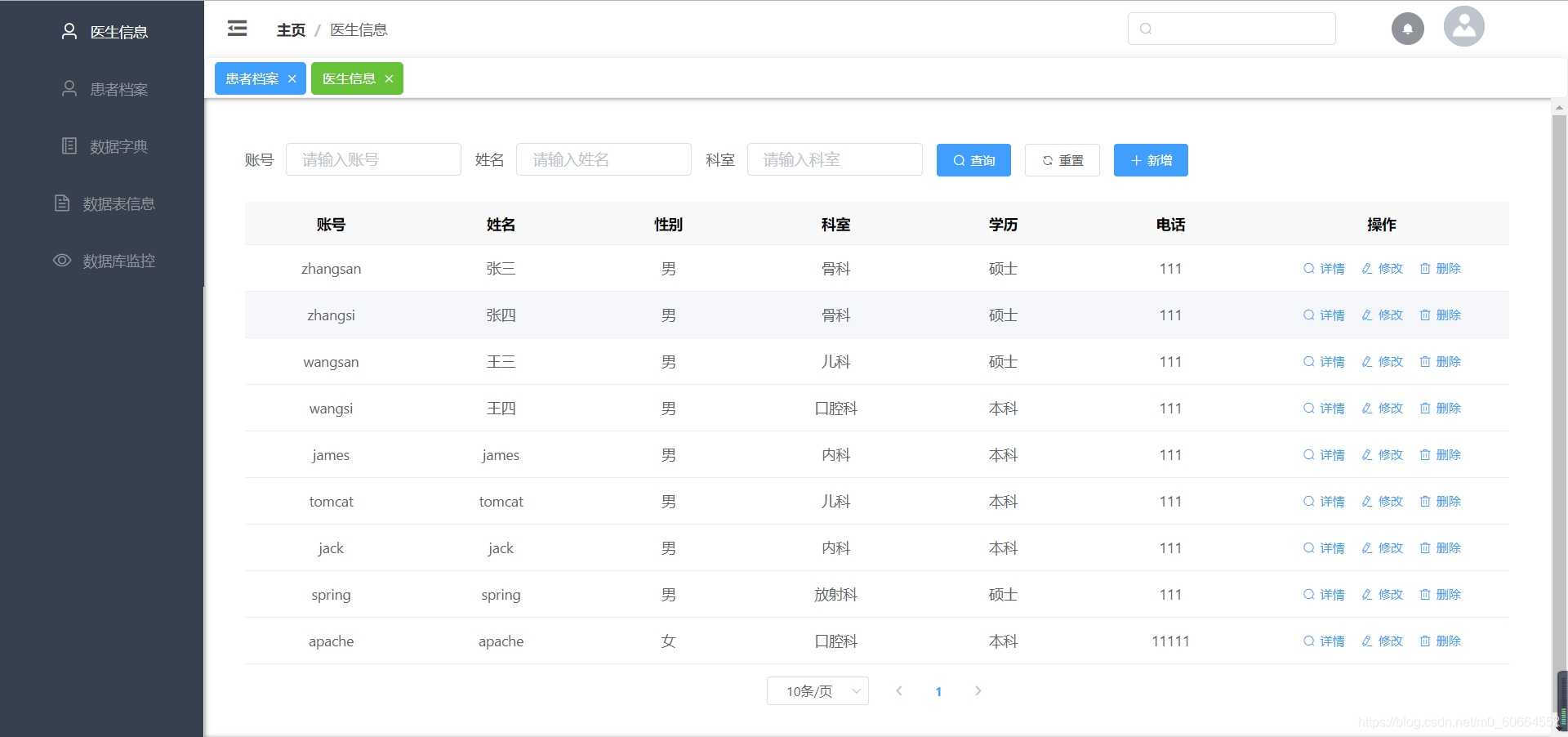Click the delete icon on the apache row

pyautogui.click(x=1441, y=641)
